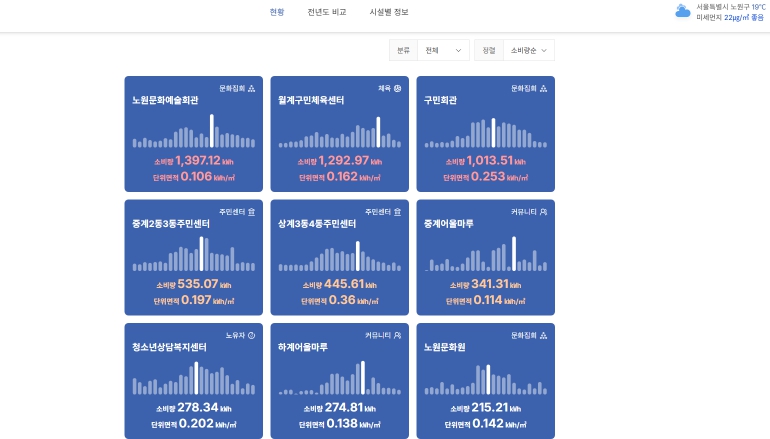Switch to 전년도 비교 tab

click(327, 12)
